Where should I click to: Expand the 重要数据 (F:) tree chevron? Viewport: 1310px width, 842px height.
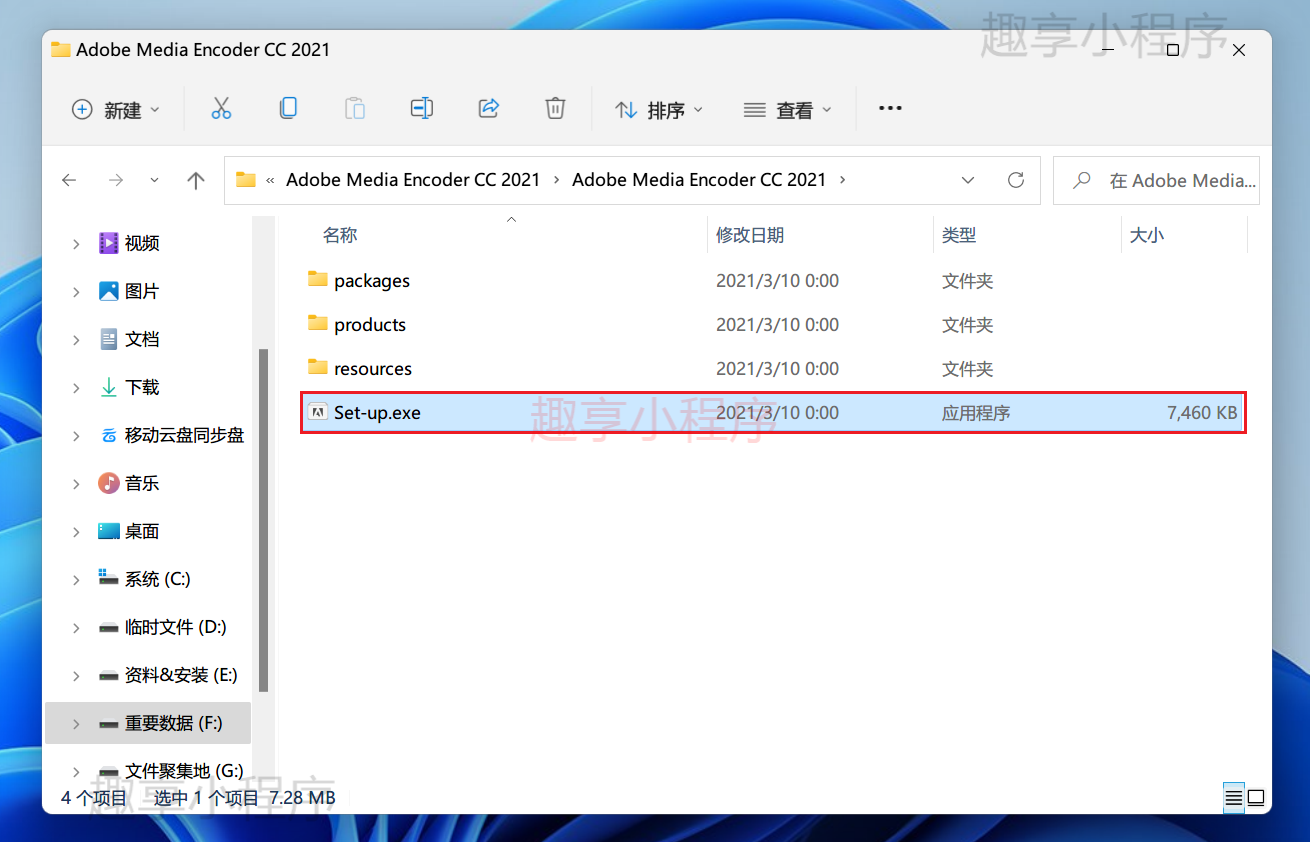(76, 723)
